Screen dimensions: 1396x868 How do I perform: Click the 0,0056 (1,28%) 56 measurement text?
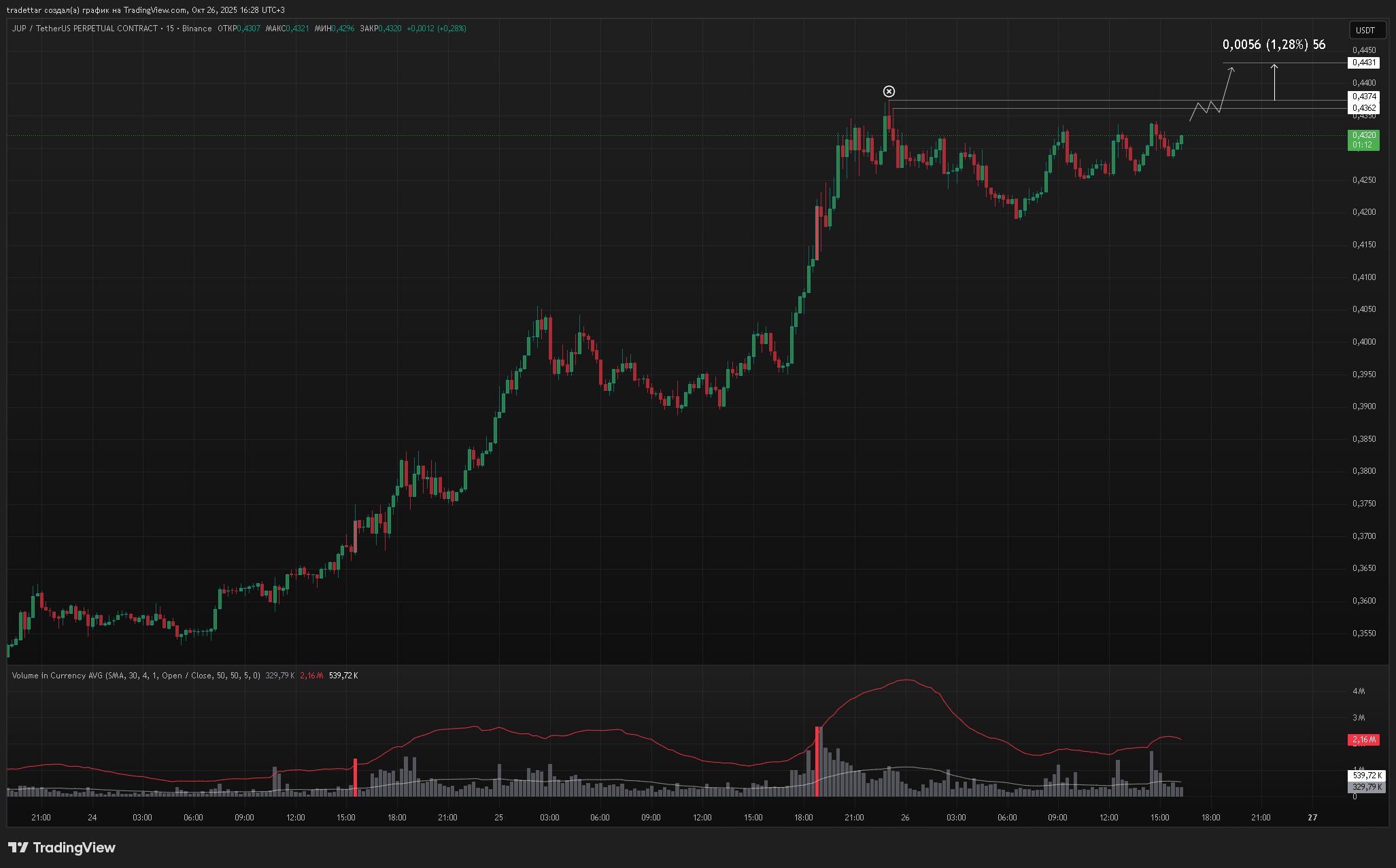(1274, 45)
